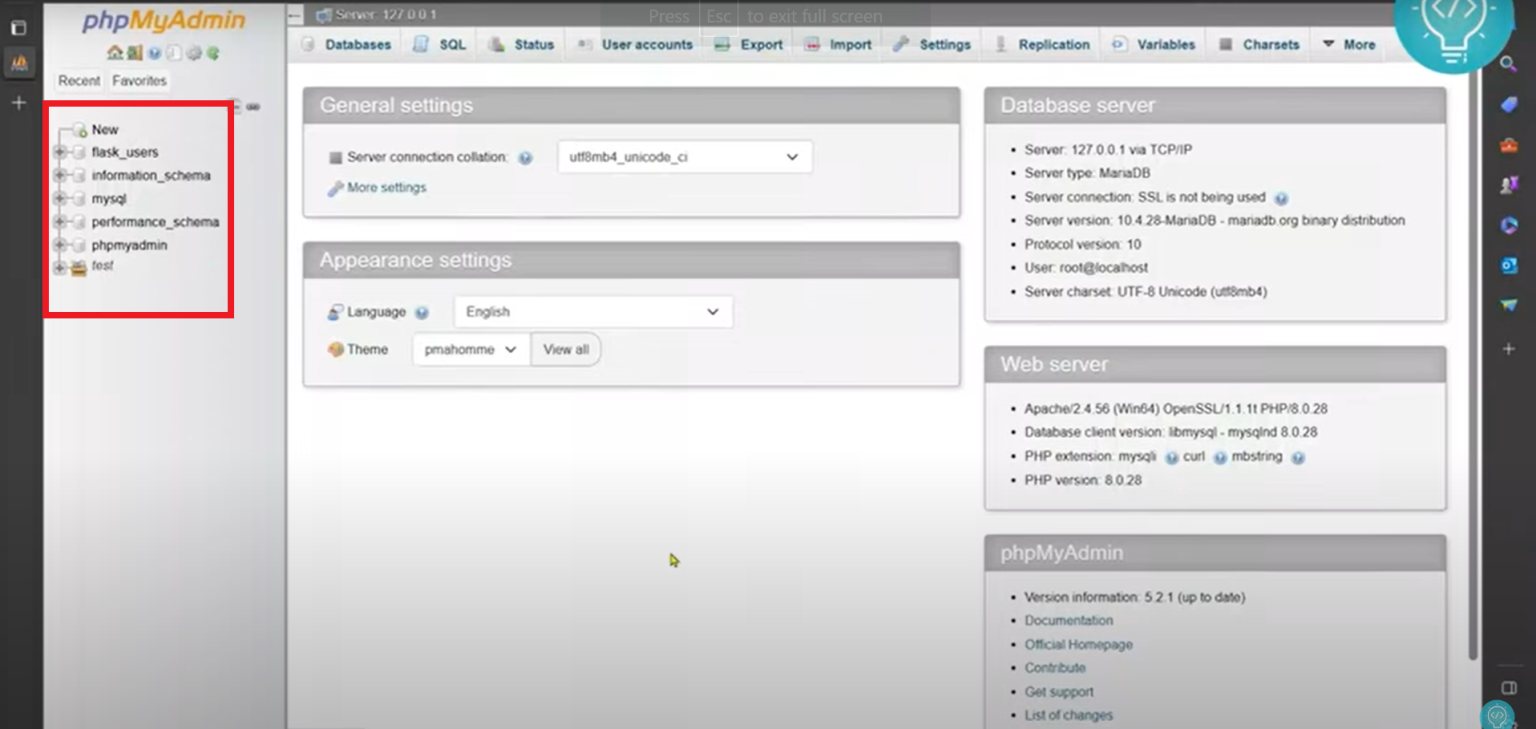The height and width of the screenshot is (729, 1536).
Task: Click the help icon next to Language
Action: tap(422, 313)
